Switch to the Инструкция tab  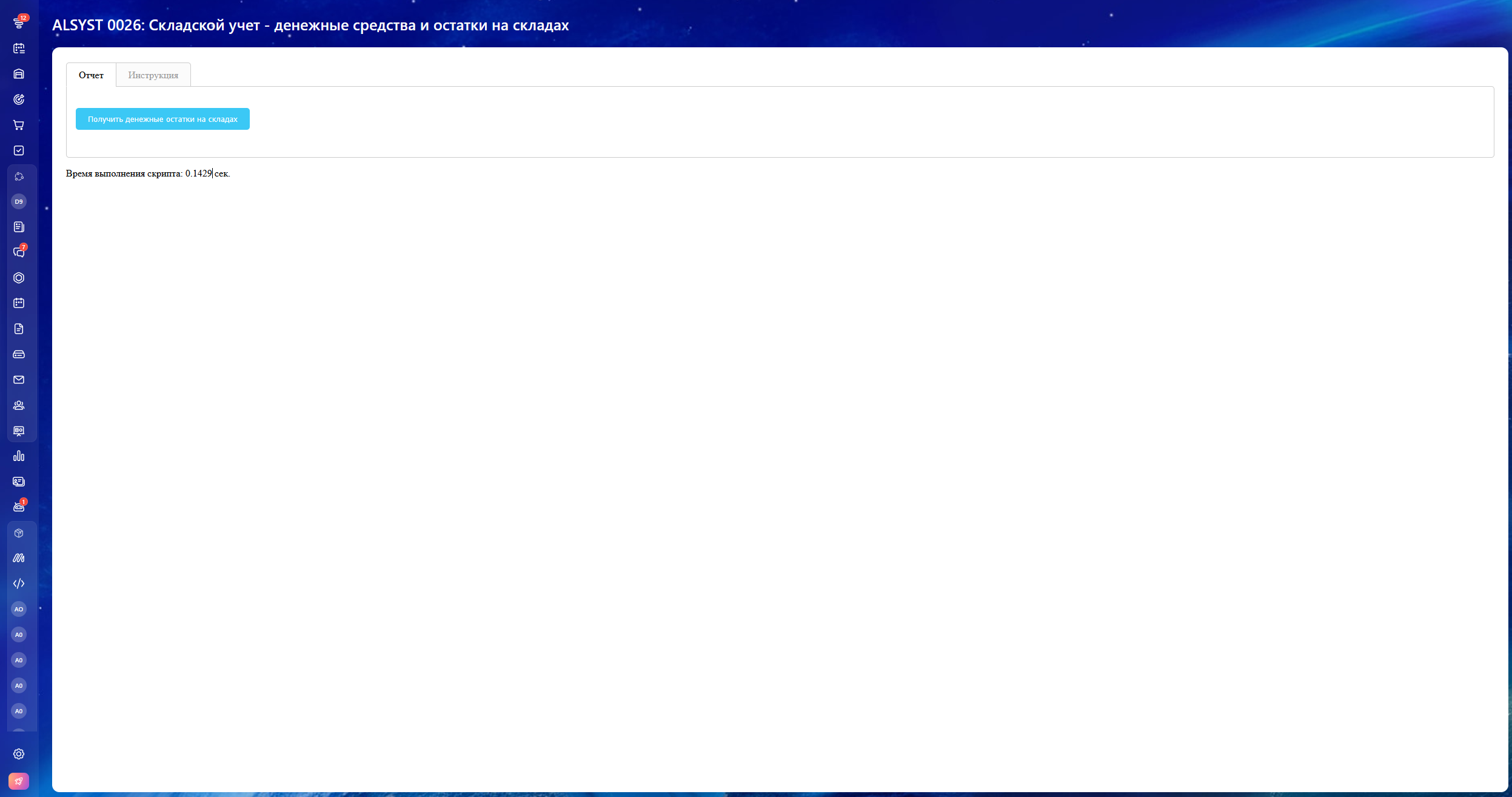click(x=153, y=75)
